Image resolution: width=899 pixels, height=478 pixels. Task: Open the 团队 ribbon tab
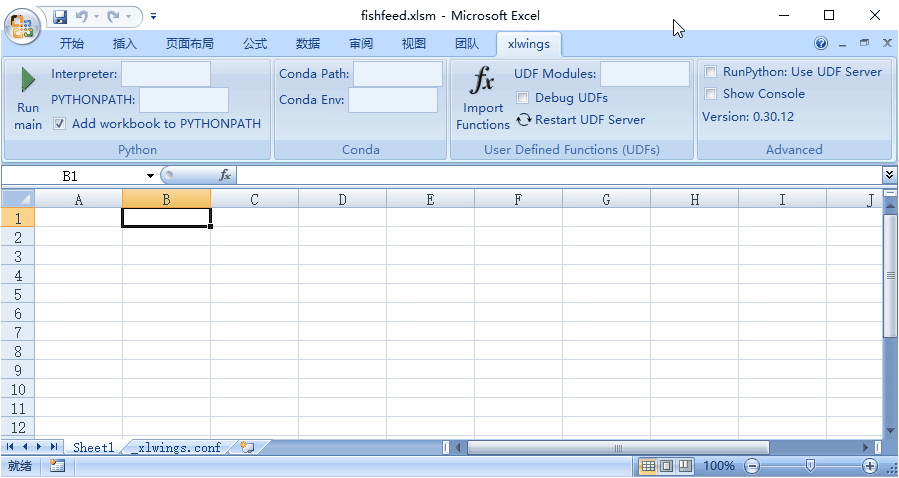(467, 44)
